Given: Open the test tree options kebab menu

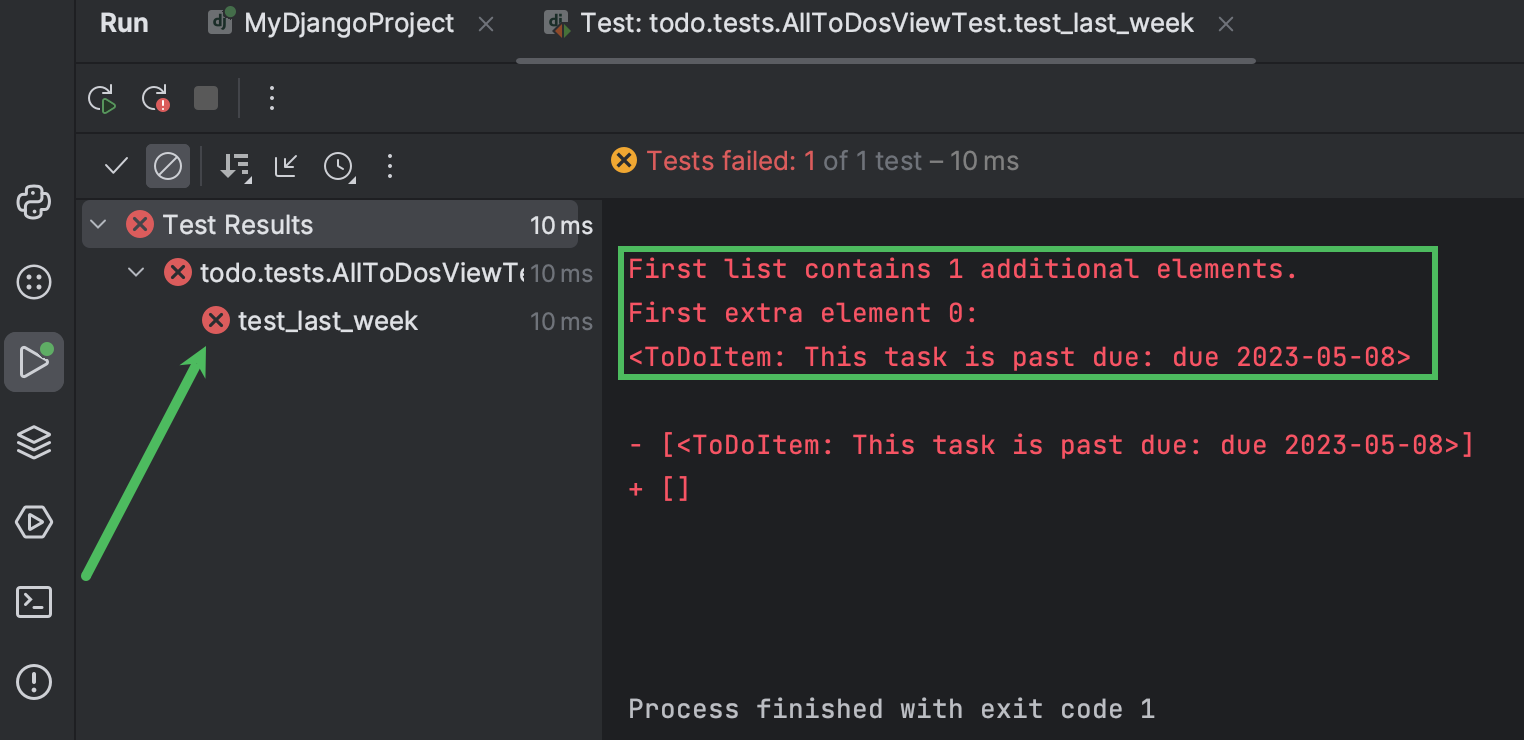Looking at the screenshot, I should [x=390, y=166].
